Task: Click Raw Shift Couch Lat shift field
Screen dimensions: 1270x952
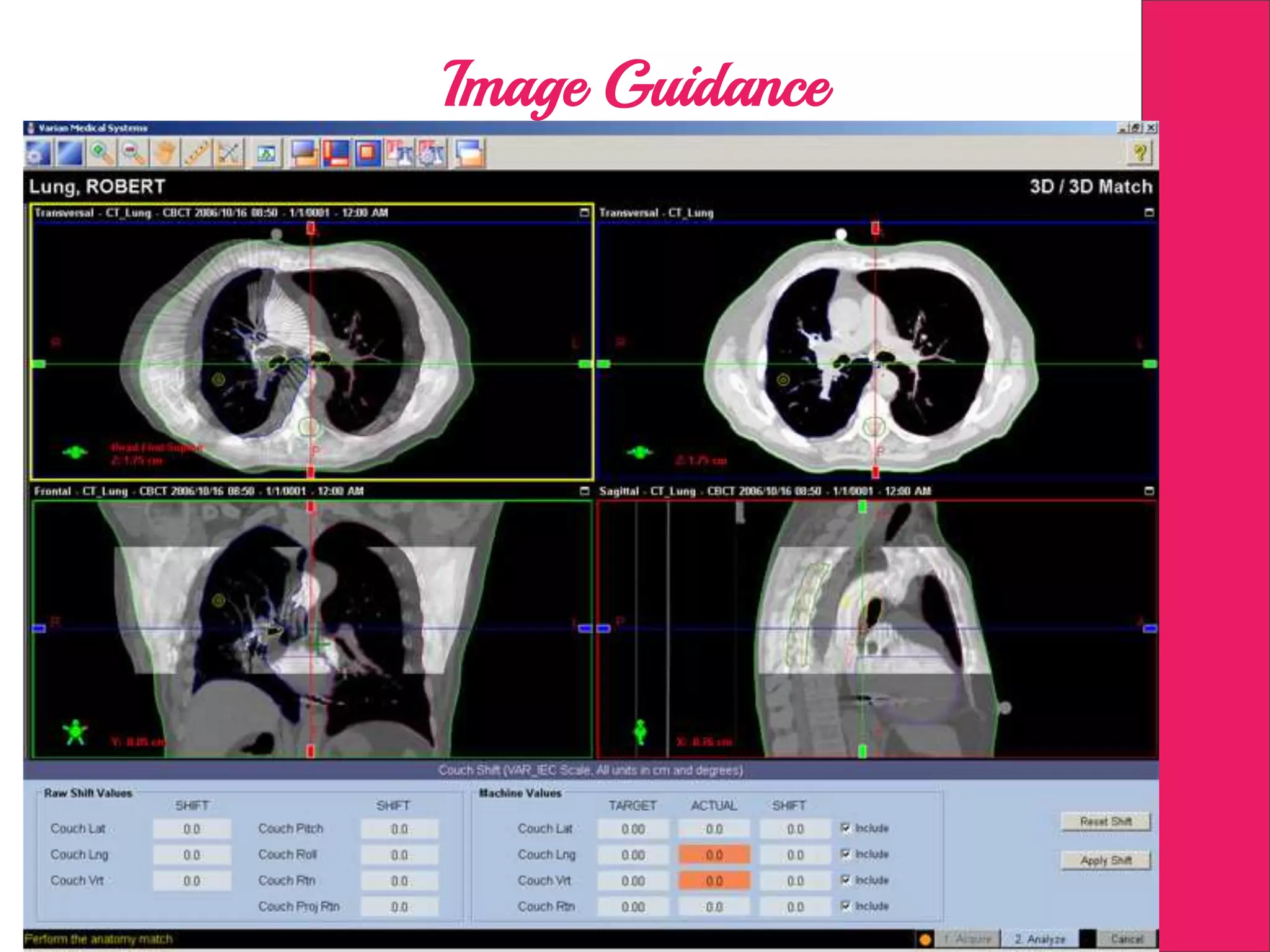Action: coord(192,829)
